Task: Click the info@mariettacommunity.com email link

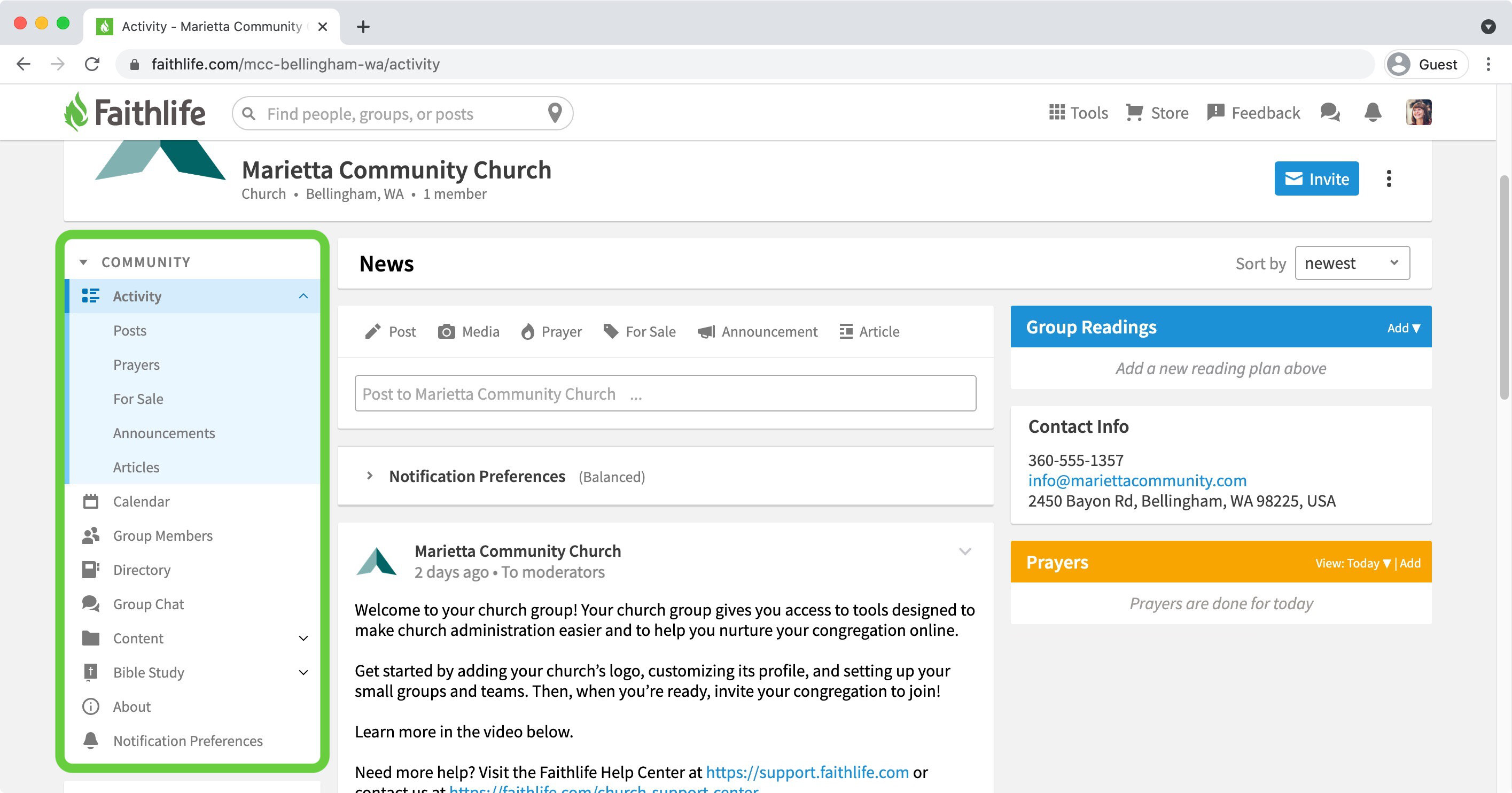Action: coord(1137,480)
